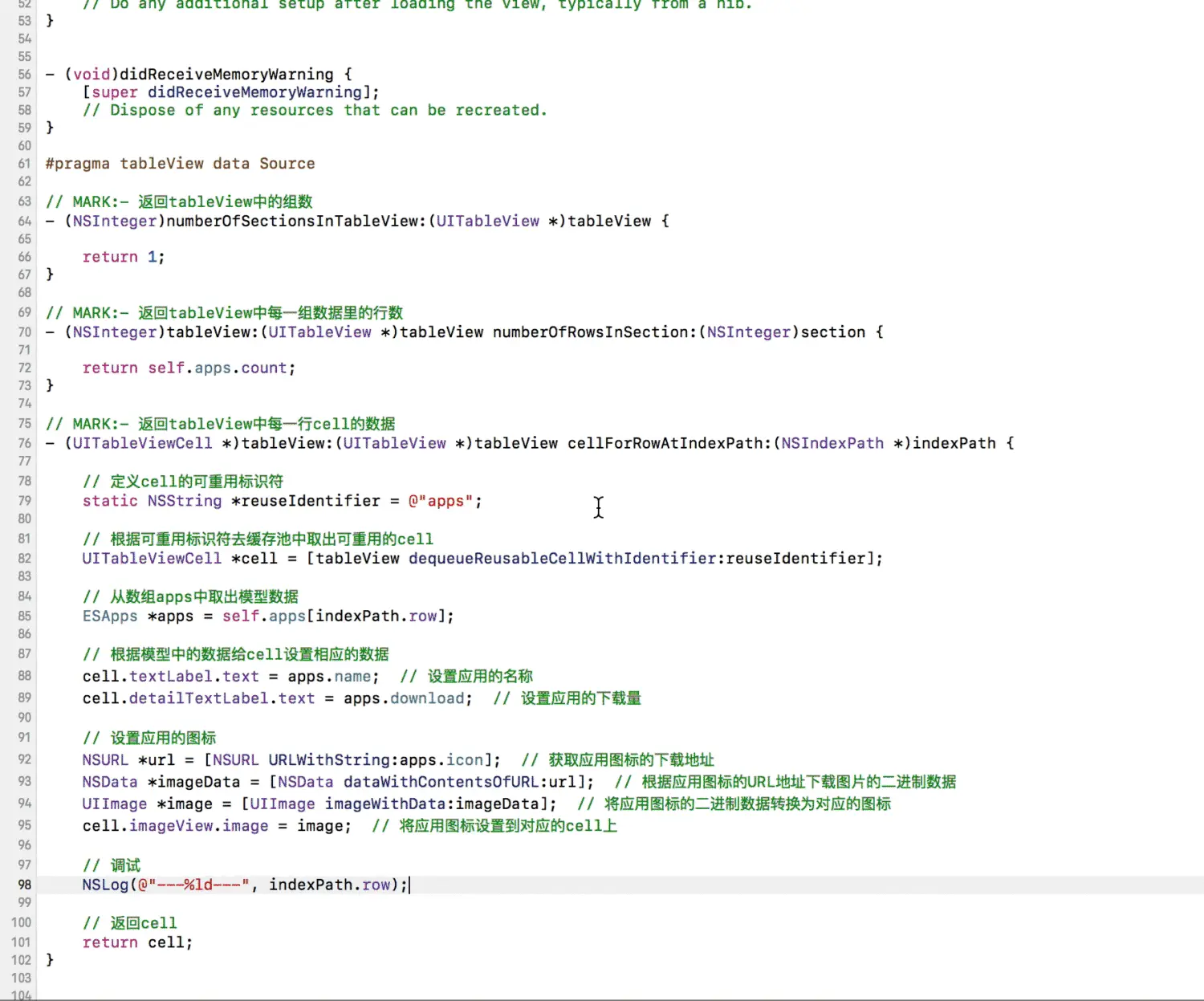
Task: Click 'cell.textLabel.text' assignment
Action: 170,677
